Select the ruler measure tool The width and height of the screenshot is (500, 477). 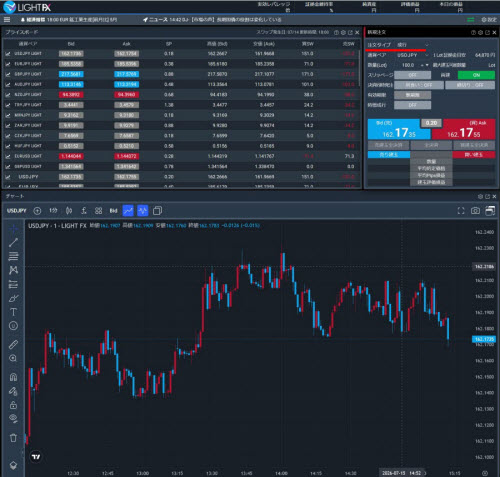(13, 344)
